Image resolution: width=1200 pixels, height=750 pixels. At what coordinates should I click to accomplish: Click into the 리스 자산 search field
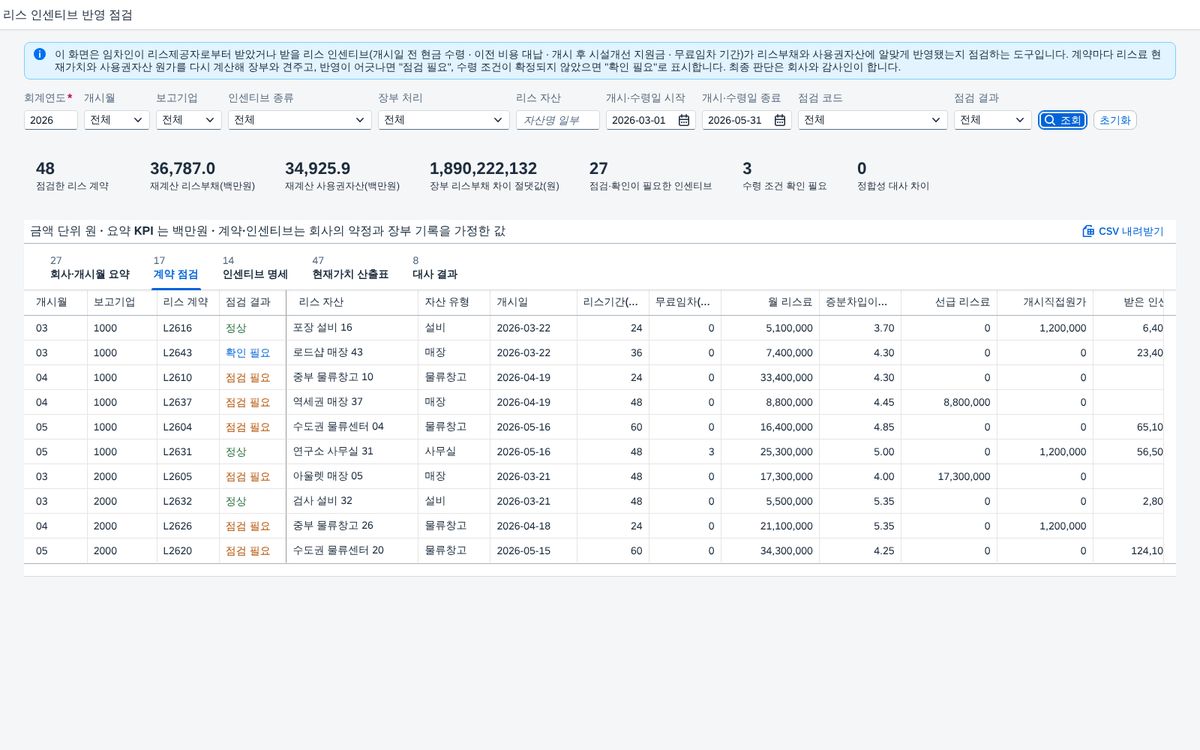tap(558, 120)
